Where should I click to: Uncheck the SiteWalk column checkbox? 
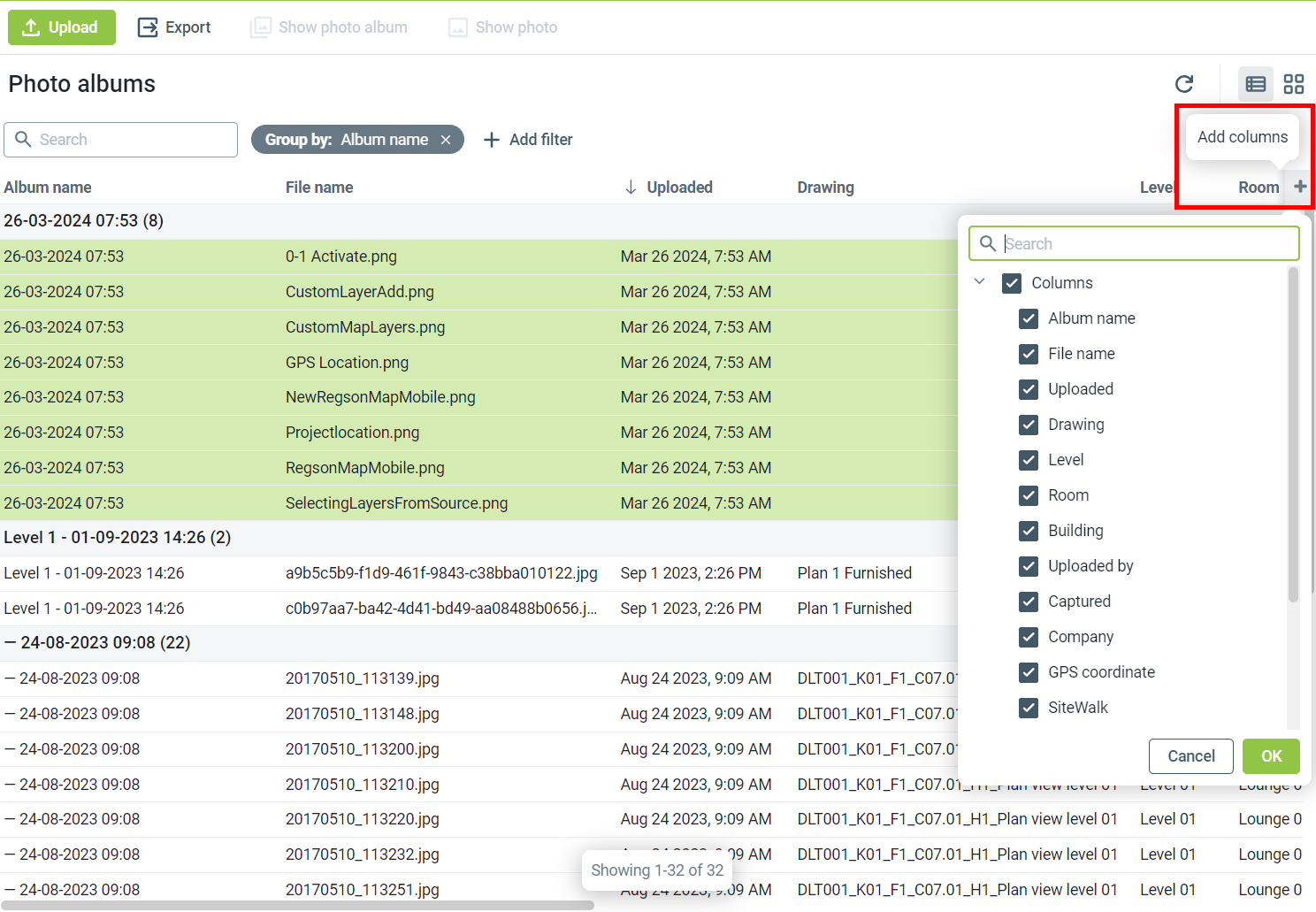[x=1029, y=708]
